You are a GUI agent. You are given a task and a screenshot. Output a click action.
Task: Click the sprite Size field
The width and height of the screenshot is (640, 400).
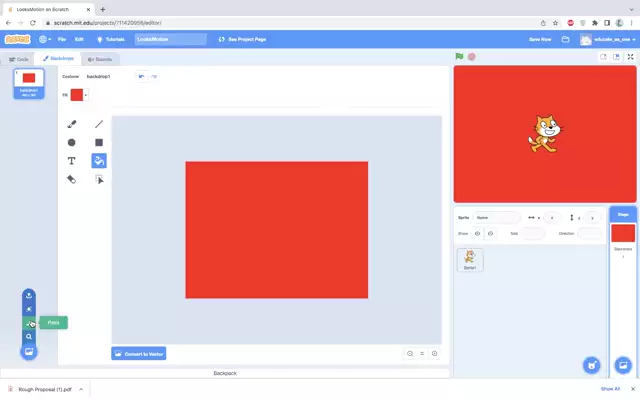pyautogui.click(x=533, y=233)
